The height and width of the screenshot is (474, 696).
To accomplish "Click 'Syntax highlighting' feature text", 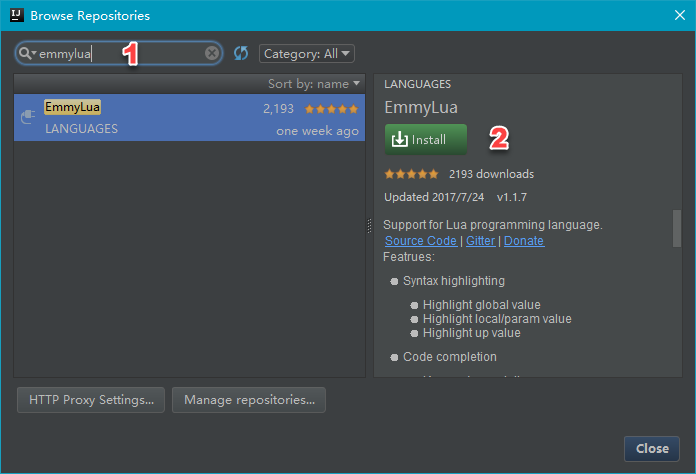I will (454, 281).
